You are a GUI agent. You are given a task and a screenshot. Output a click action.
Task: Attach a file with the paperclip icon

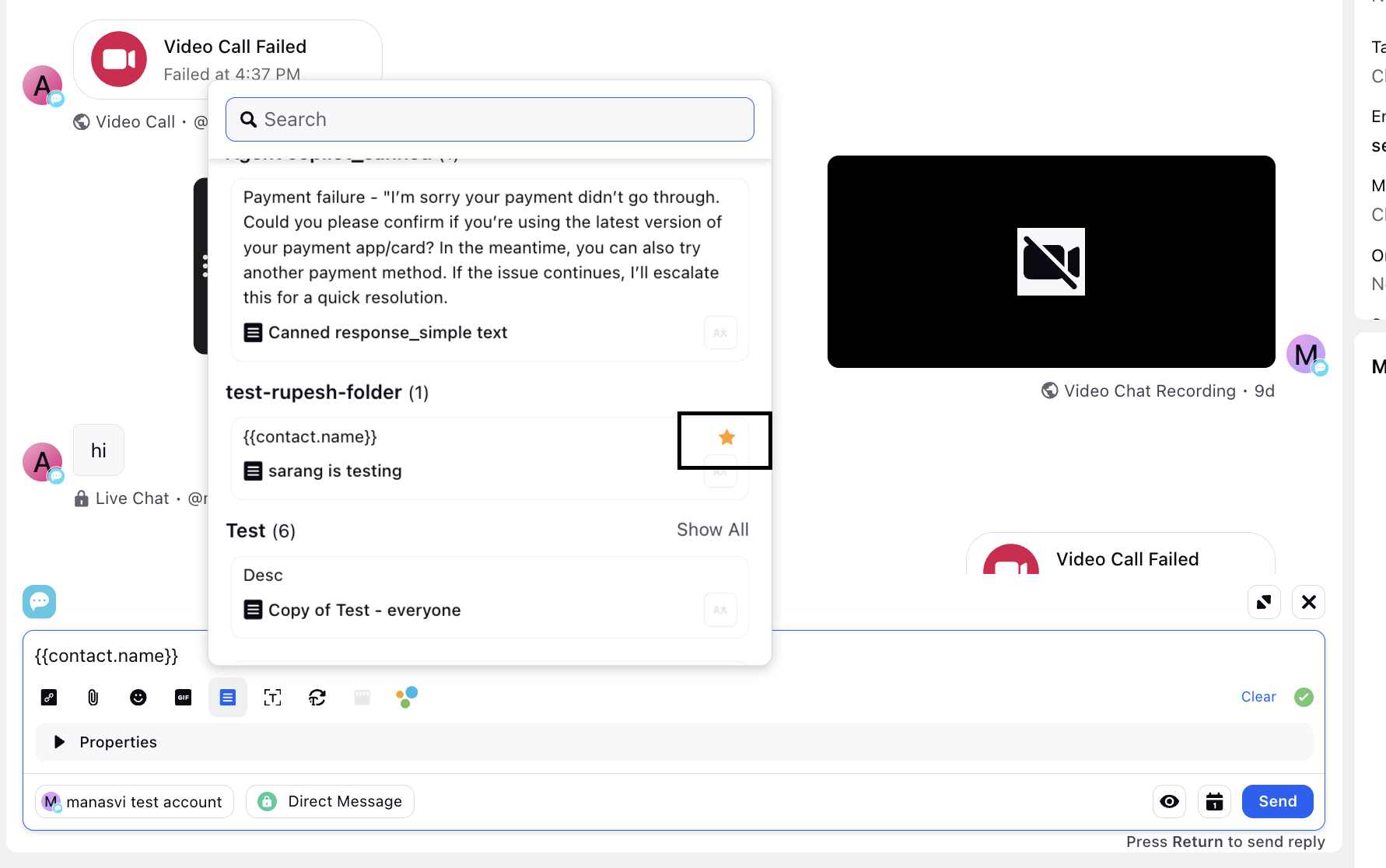coord(93,697)
